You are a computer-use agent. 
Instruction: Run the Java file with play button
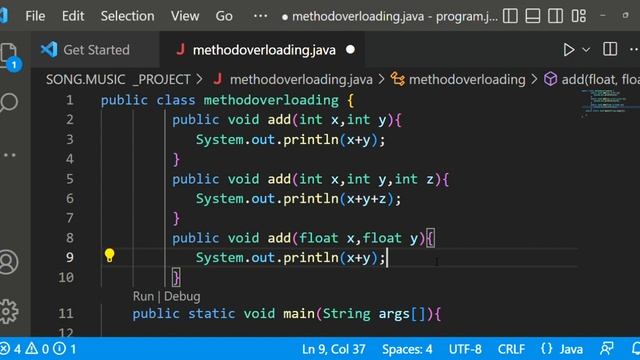[568, 50]
